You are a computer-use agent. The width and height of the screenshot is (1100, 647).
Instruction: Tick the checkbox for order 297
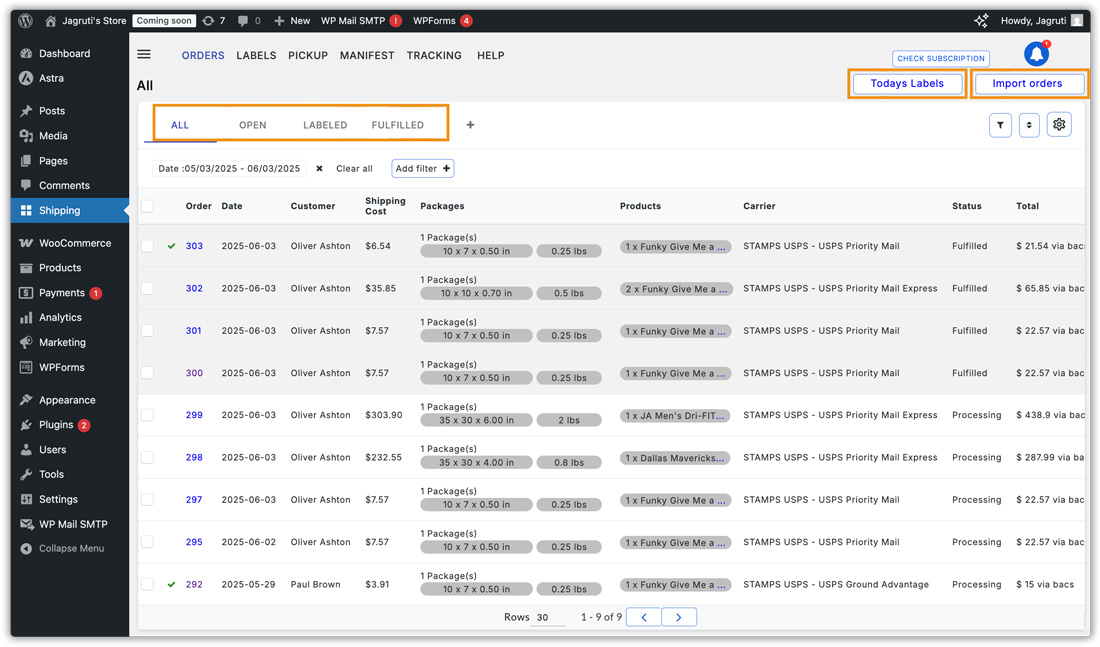tap(147, 500)
